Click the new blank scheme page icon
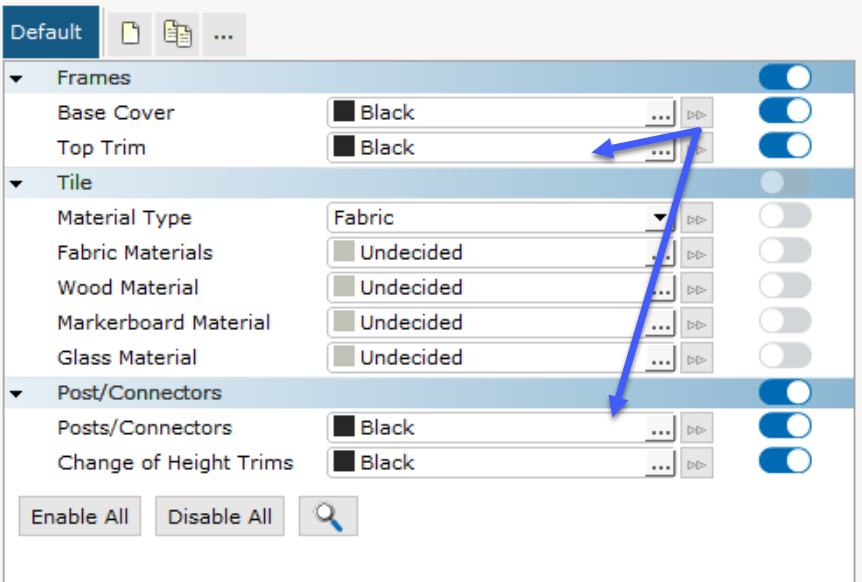Image resolution: width=862 pixels, height=582 pixels. pos(130,34)
